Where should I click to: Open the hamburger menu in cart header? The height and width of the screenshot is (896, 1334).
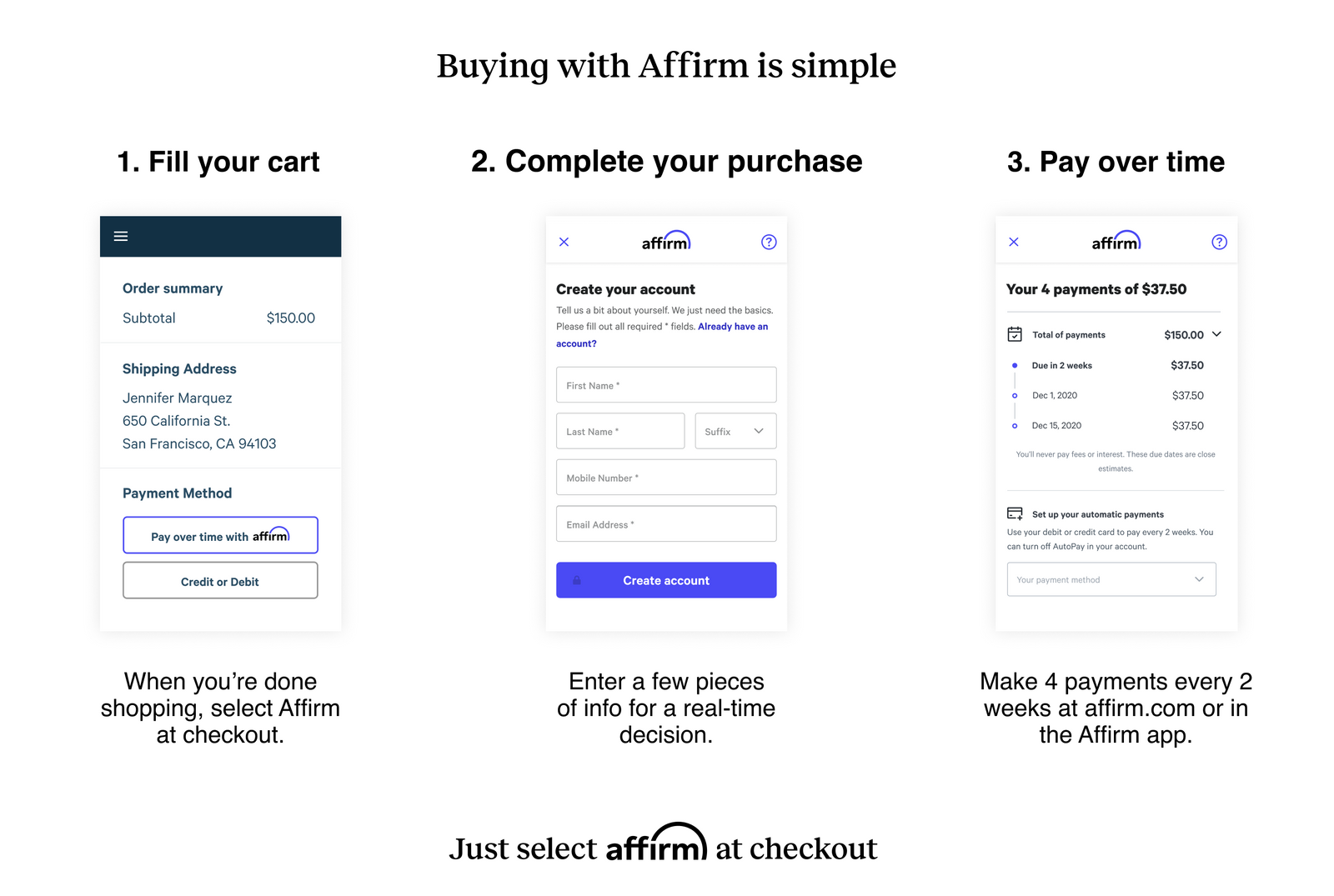(x=121, y=237)
